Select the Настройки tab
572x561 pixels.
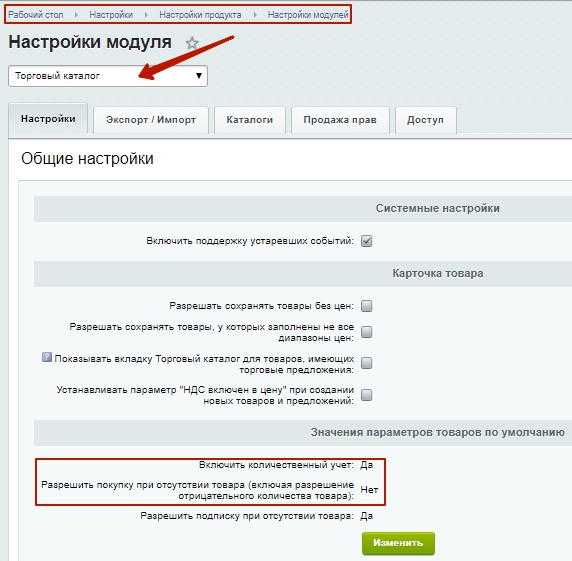48,119
